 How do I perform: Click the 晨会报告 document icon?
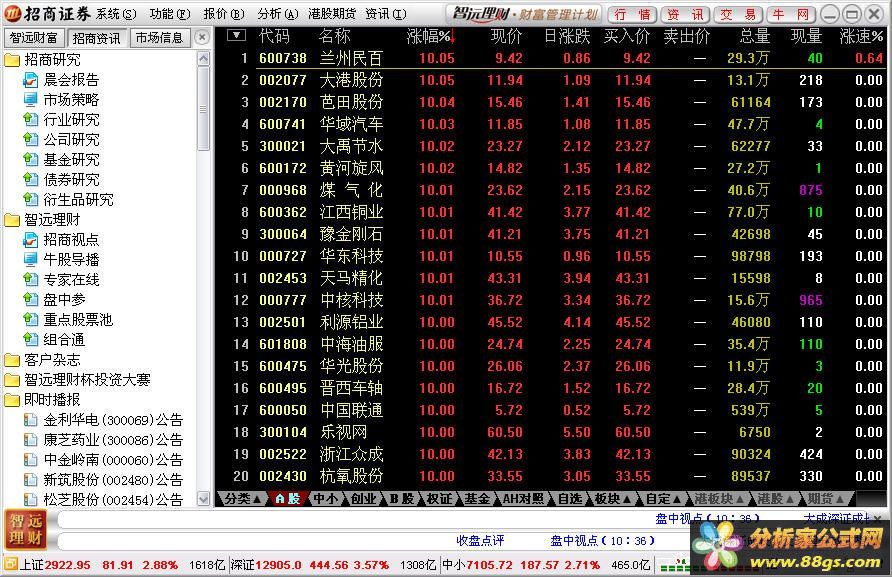click(x=30, y=80)
